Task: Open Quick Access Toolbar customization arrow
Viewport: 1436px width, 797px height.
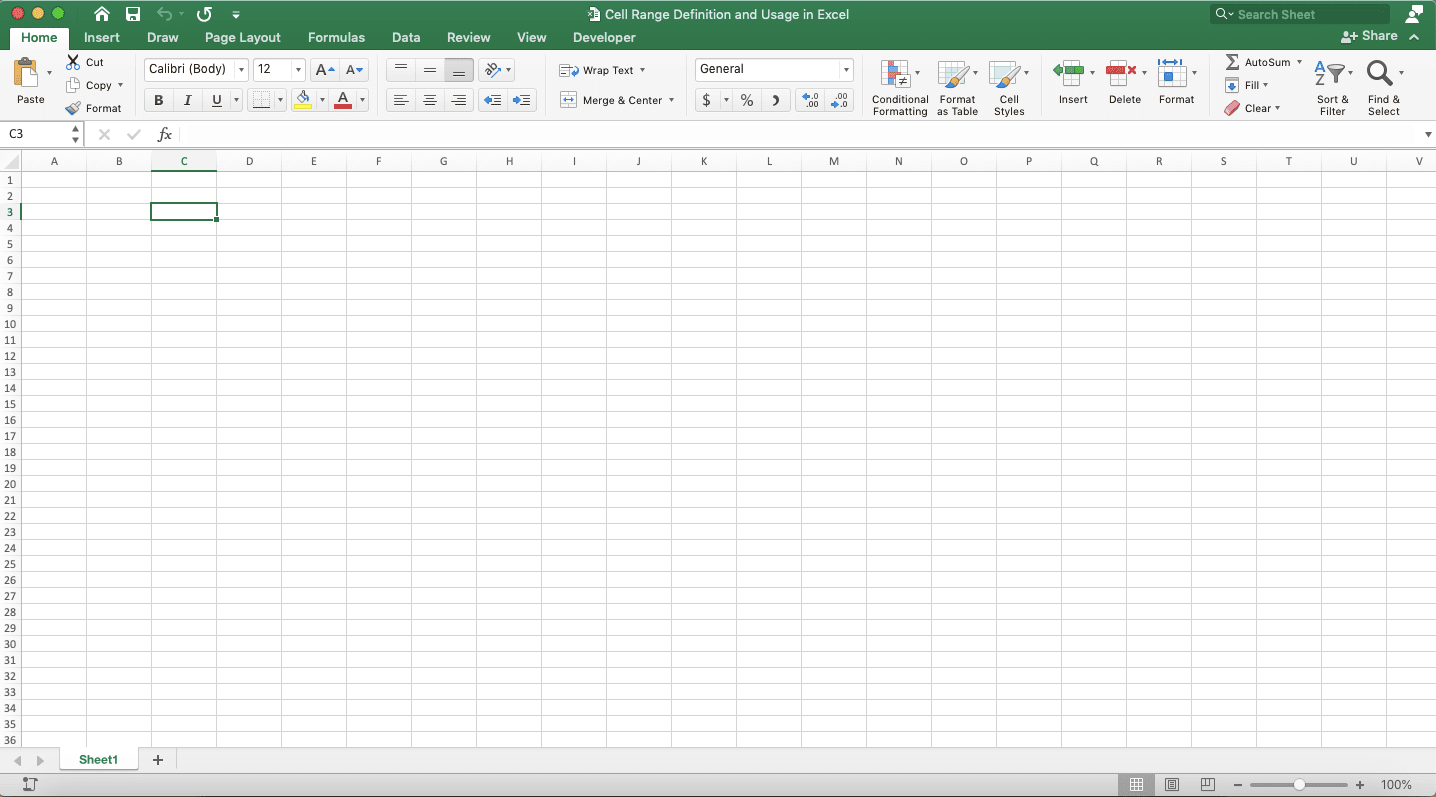Action: (236, 15)
